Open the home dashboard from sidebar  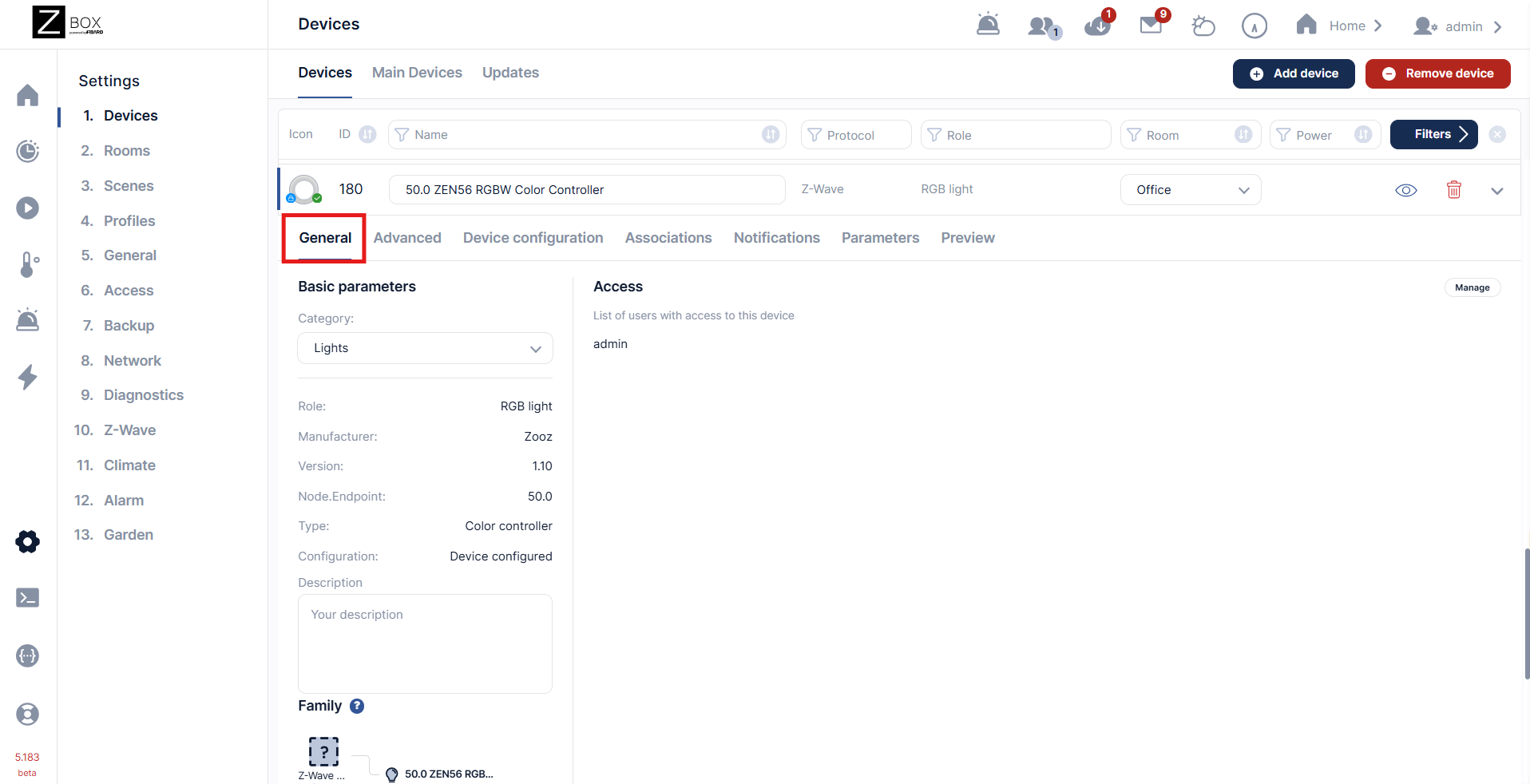(28, 95)
